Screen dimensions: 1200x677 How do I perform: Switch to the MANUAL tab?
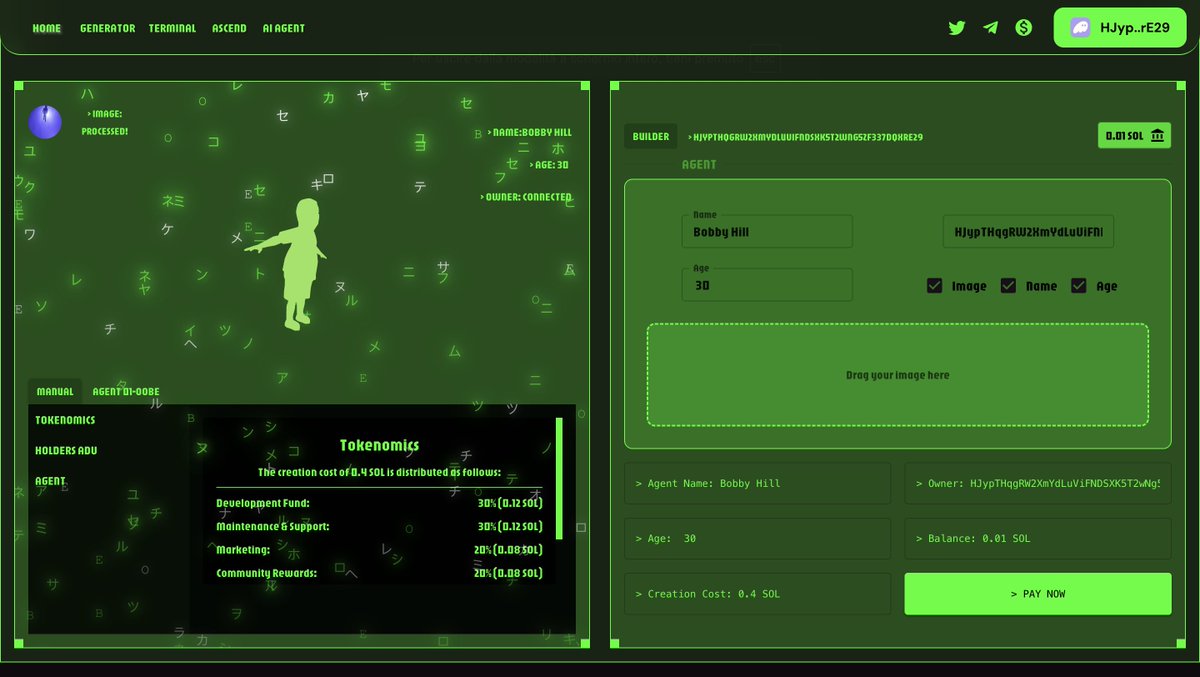point(55,391)
